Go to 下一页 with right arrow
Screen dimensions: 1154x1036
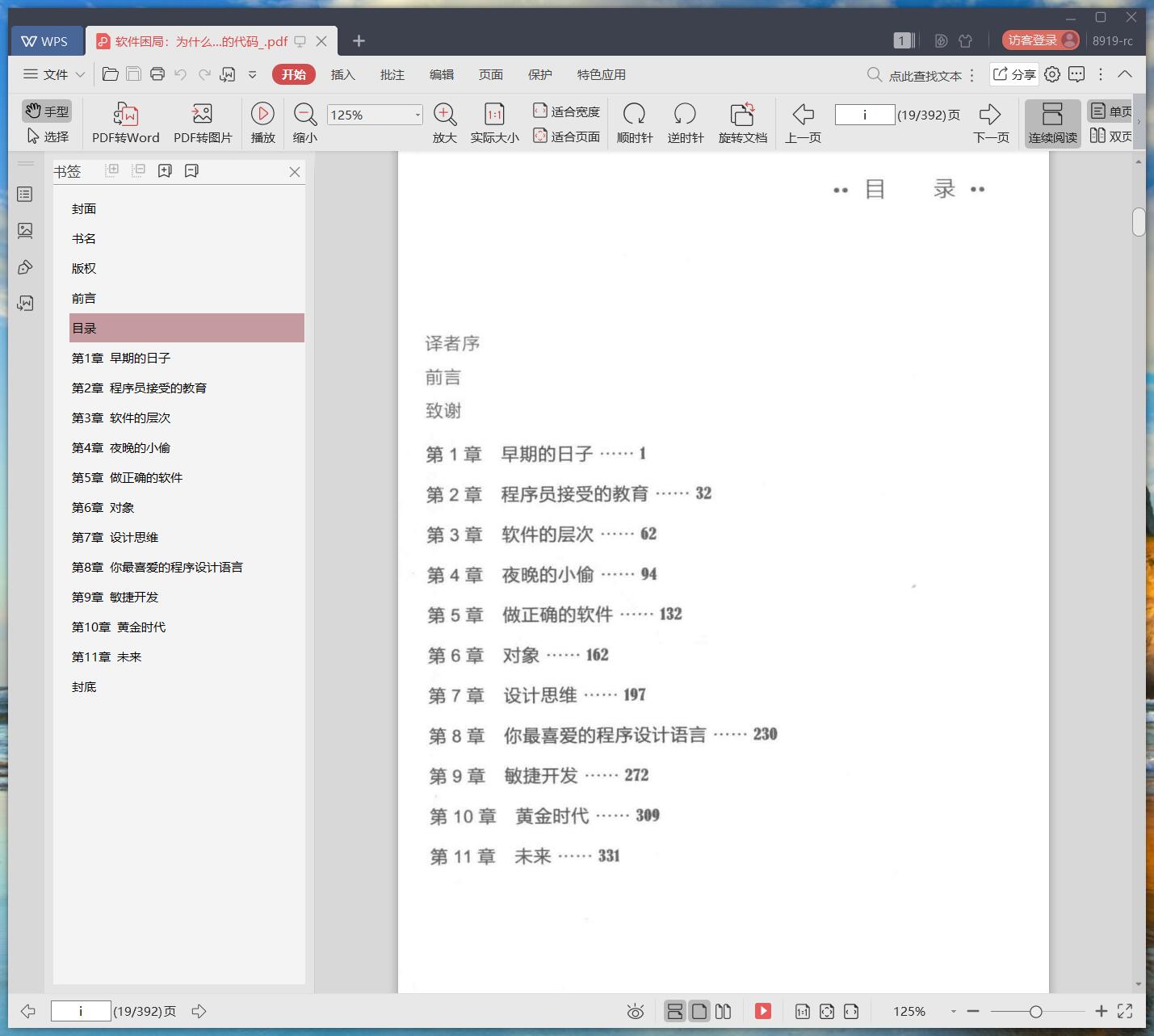pyautogui.click(x=991, y=123)
